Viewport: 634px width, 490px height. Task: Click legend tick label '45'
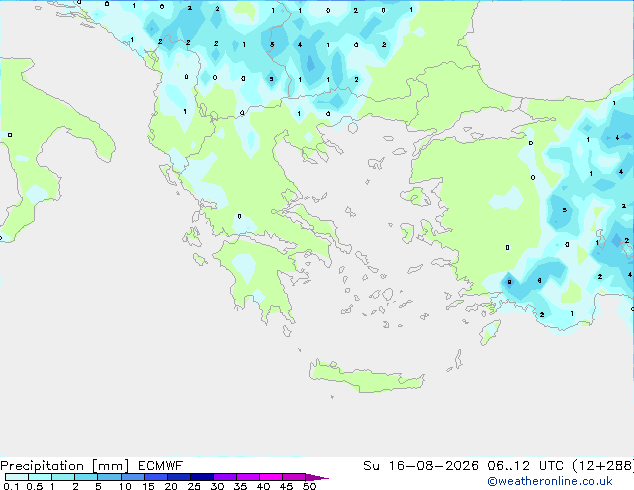click(x=286, y=486)
